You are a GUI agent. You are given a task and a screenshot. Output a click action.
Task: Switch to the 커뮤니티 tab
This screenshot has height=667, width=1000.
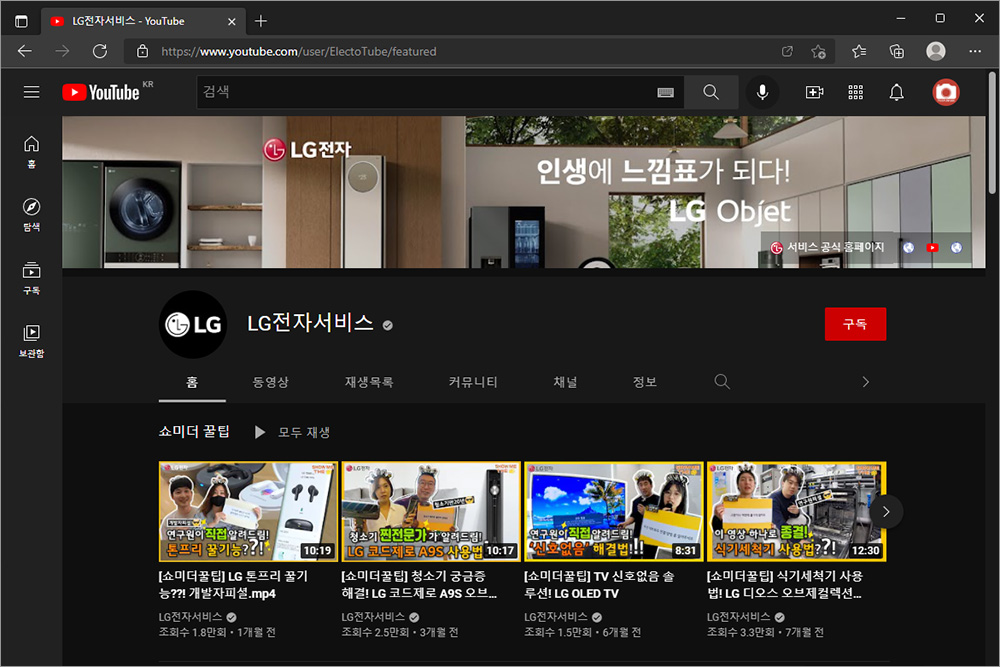pyautogui.click(x=473, y=382)
